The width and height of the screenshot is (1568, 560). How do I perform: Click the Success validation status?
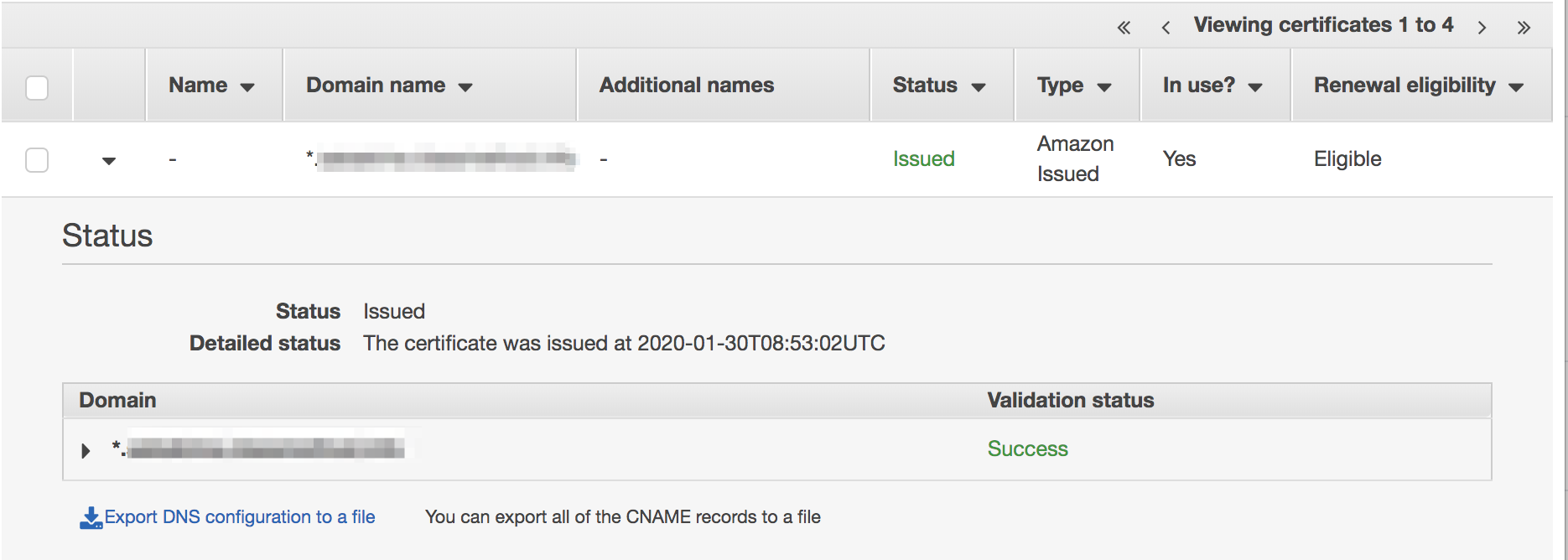[x=1027, y=449]
